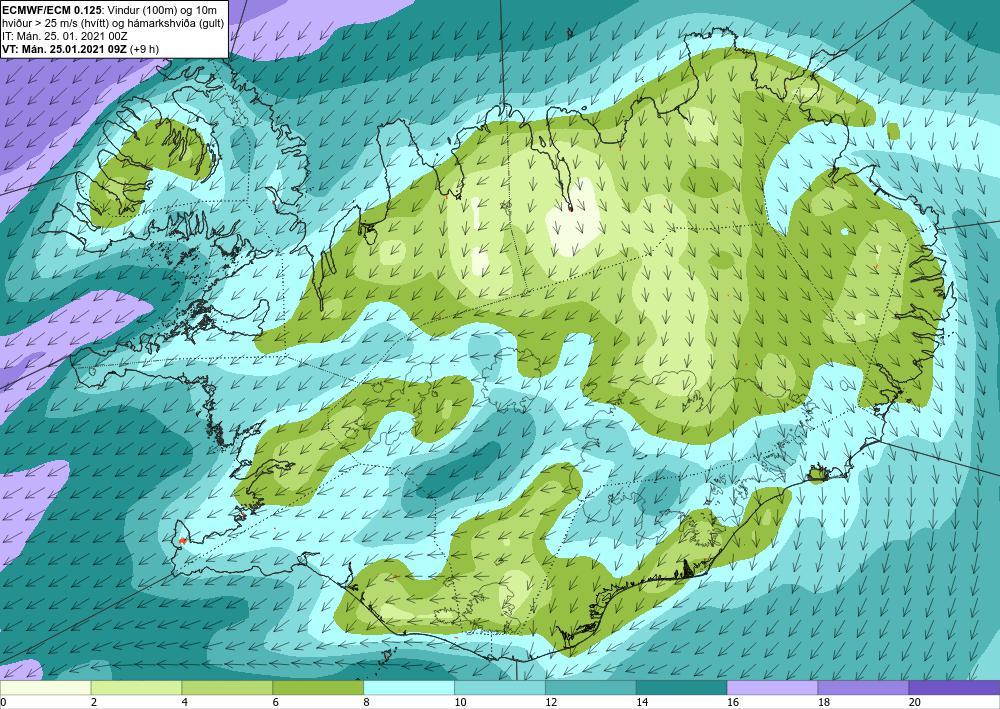Click the initial time 'IT: Mán. 25. 01. 2021 00Z'
This screenshot has height=709, width=1000.
[x=65, y=36]
